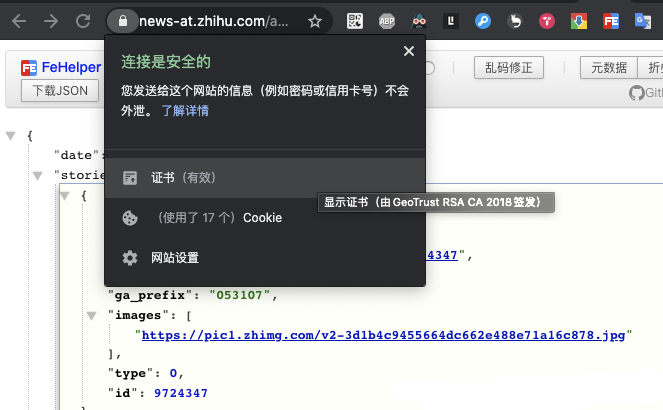Click the 下载JSON button
This screenshot has width=663, height=410.
(x=60, y=90)
